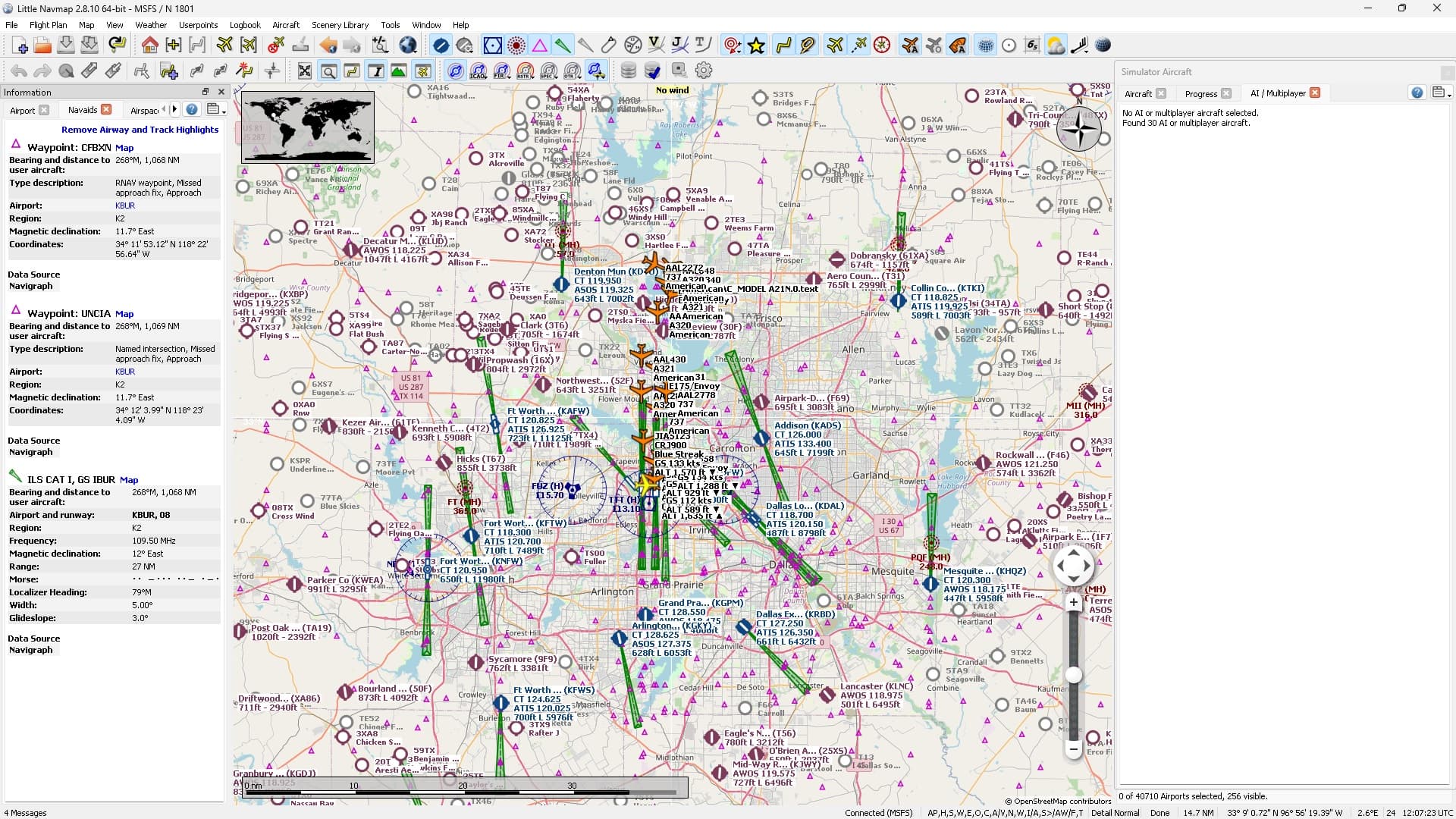Show the aircraft trail line
This screenshot has height=819, width=1456.
point(858,45)
